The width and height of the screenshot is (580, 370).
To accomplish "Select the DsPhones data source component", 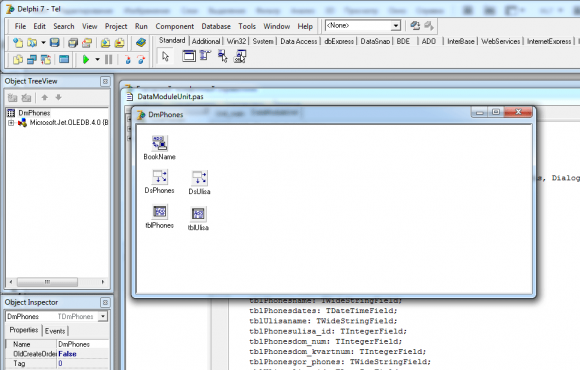I will (x=159, y=182).
